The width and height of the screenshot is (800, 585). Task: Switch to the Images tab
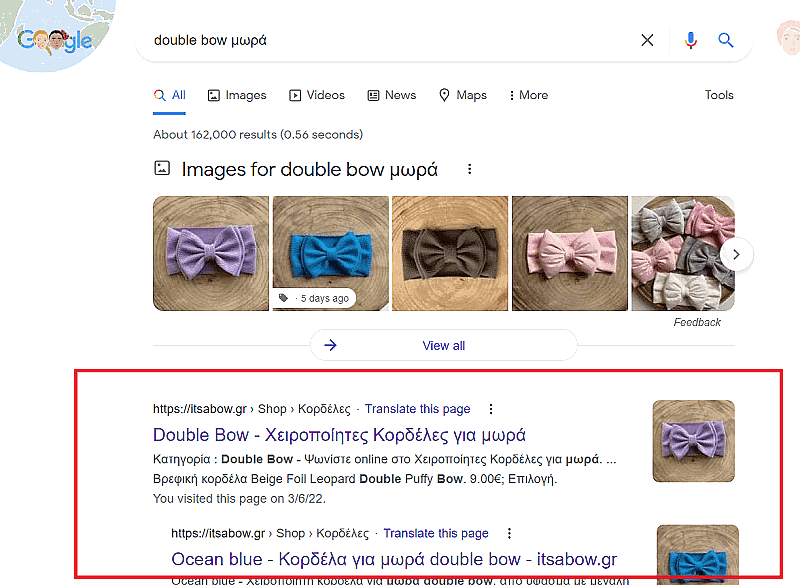pos(237,95)
